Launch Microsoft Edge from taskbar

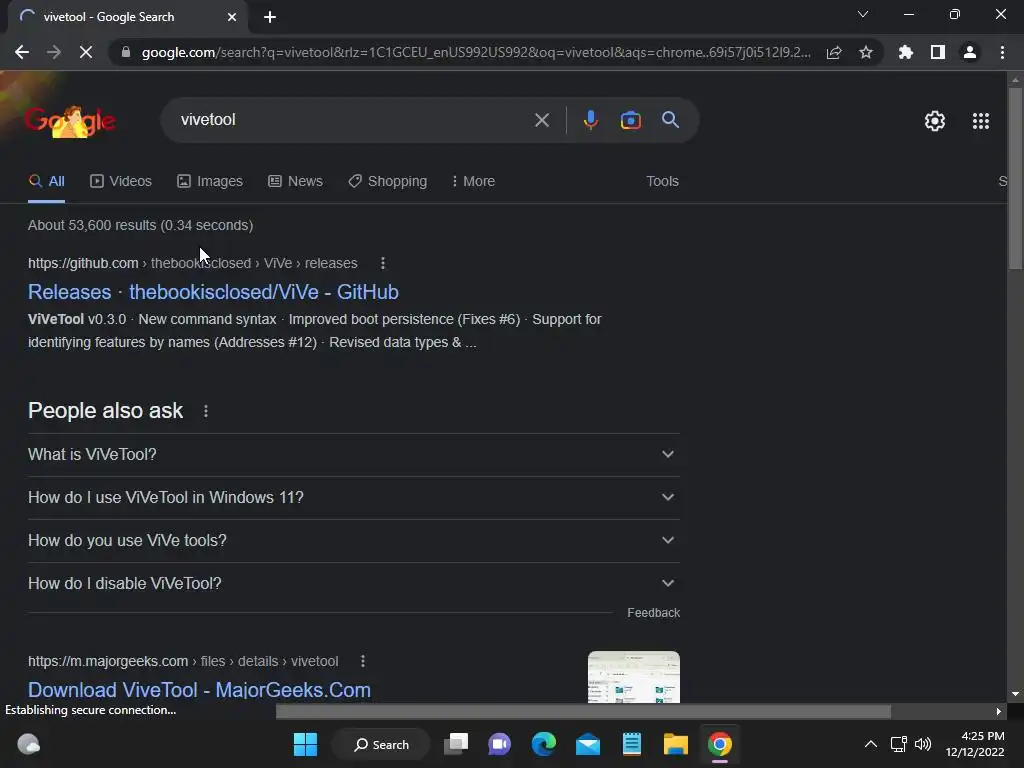[x=543, y=744]
